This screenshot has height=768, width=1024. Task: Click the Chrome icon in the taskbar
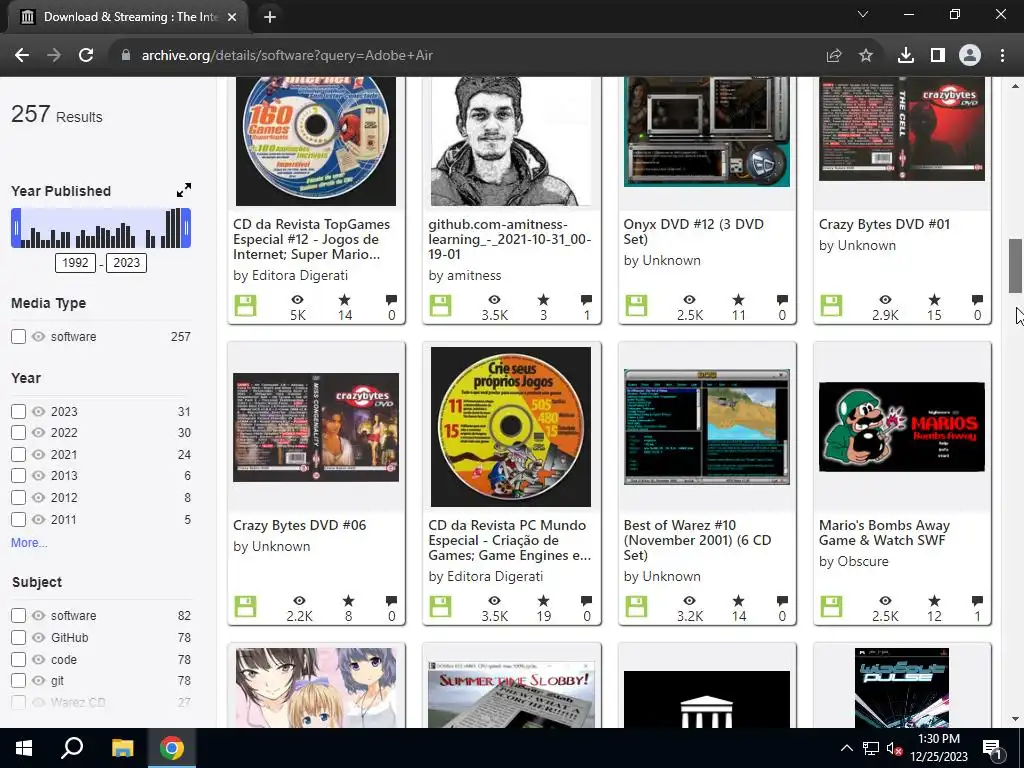click(172, 748)
